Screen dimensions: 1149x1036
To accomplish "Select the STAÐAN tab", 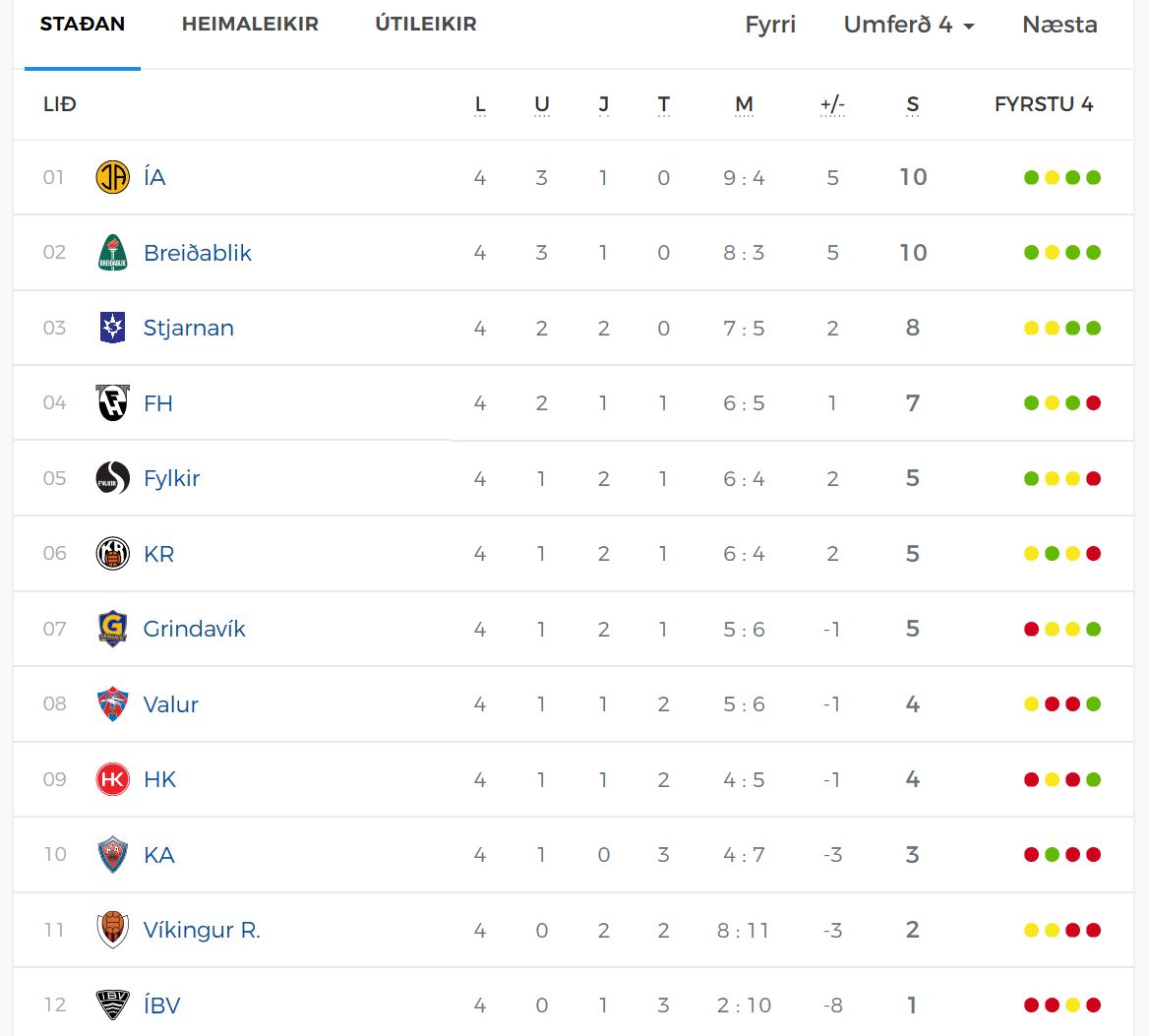I will point(82,25).
